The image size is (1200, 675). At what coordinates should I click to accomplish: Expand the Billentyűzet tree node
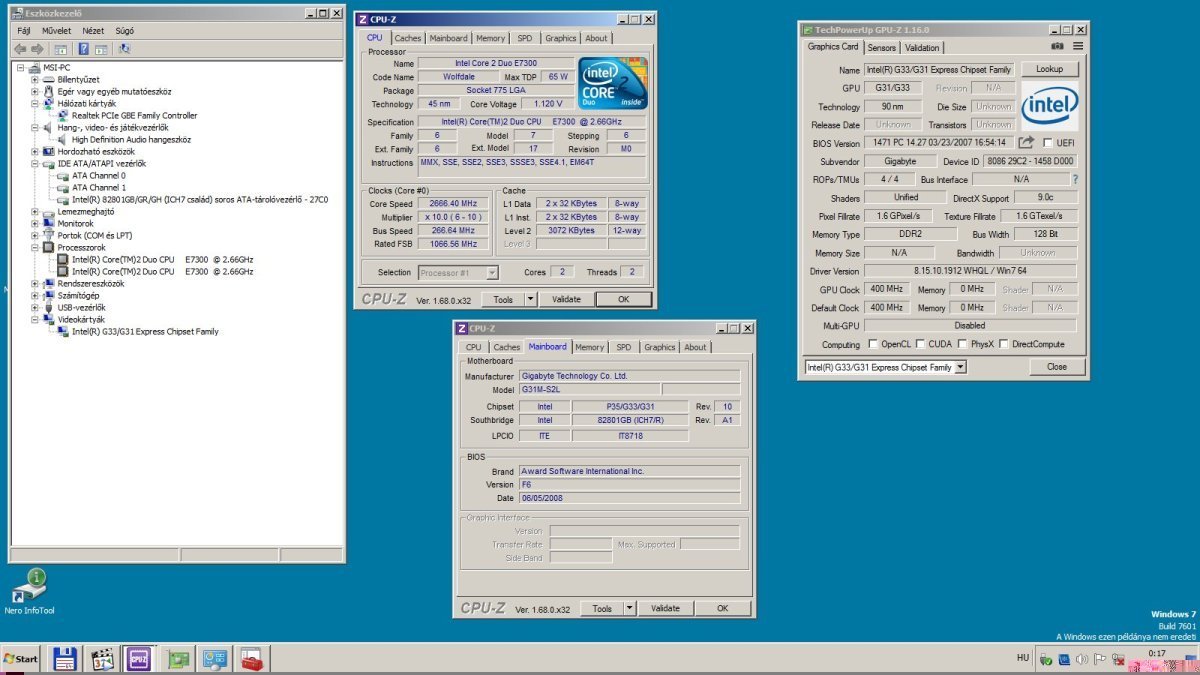(35, 79)
